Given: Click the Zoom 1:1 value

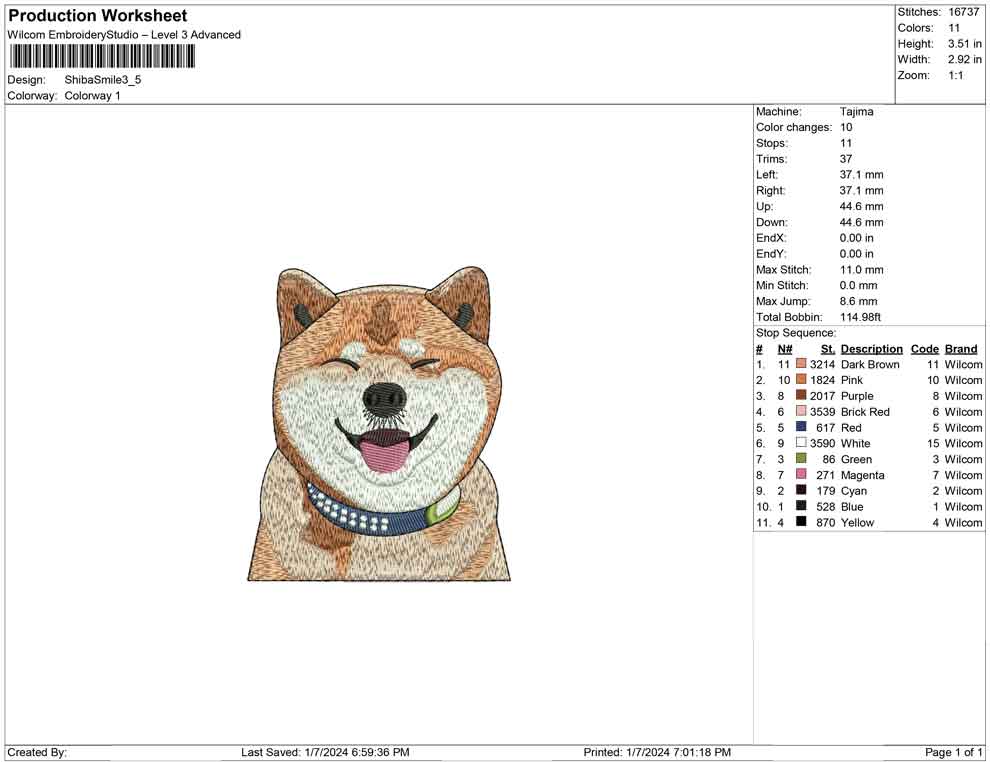Looking at the screenshot, I should tap(955, 76).
